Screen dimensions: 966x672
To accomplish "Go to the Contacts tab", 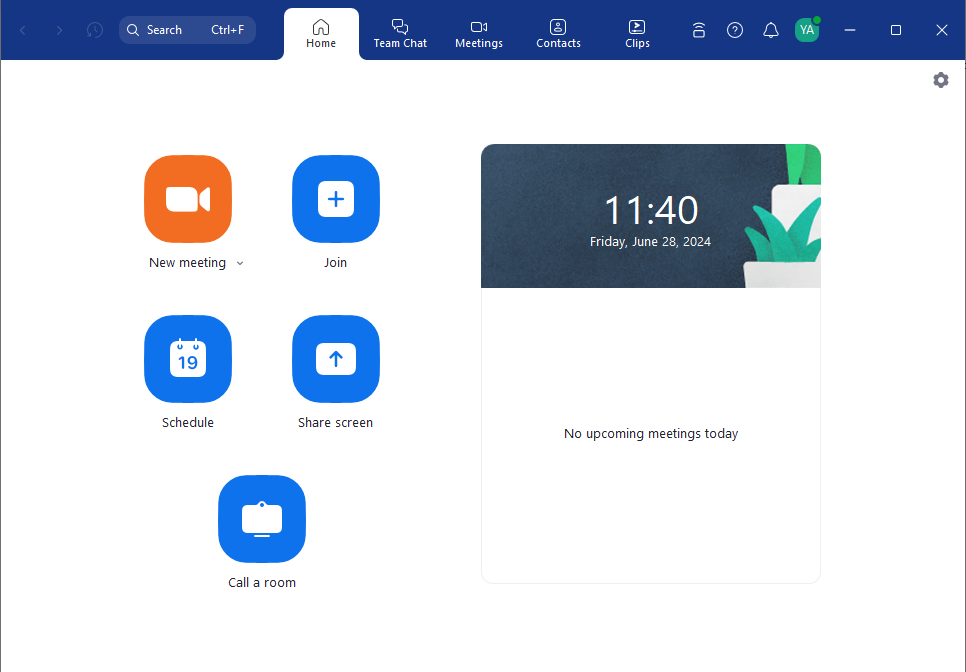I will [x=558, y=33].
